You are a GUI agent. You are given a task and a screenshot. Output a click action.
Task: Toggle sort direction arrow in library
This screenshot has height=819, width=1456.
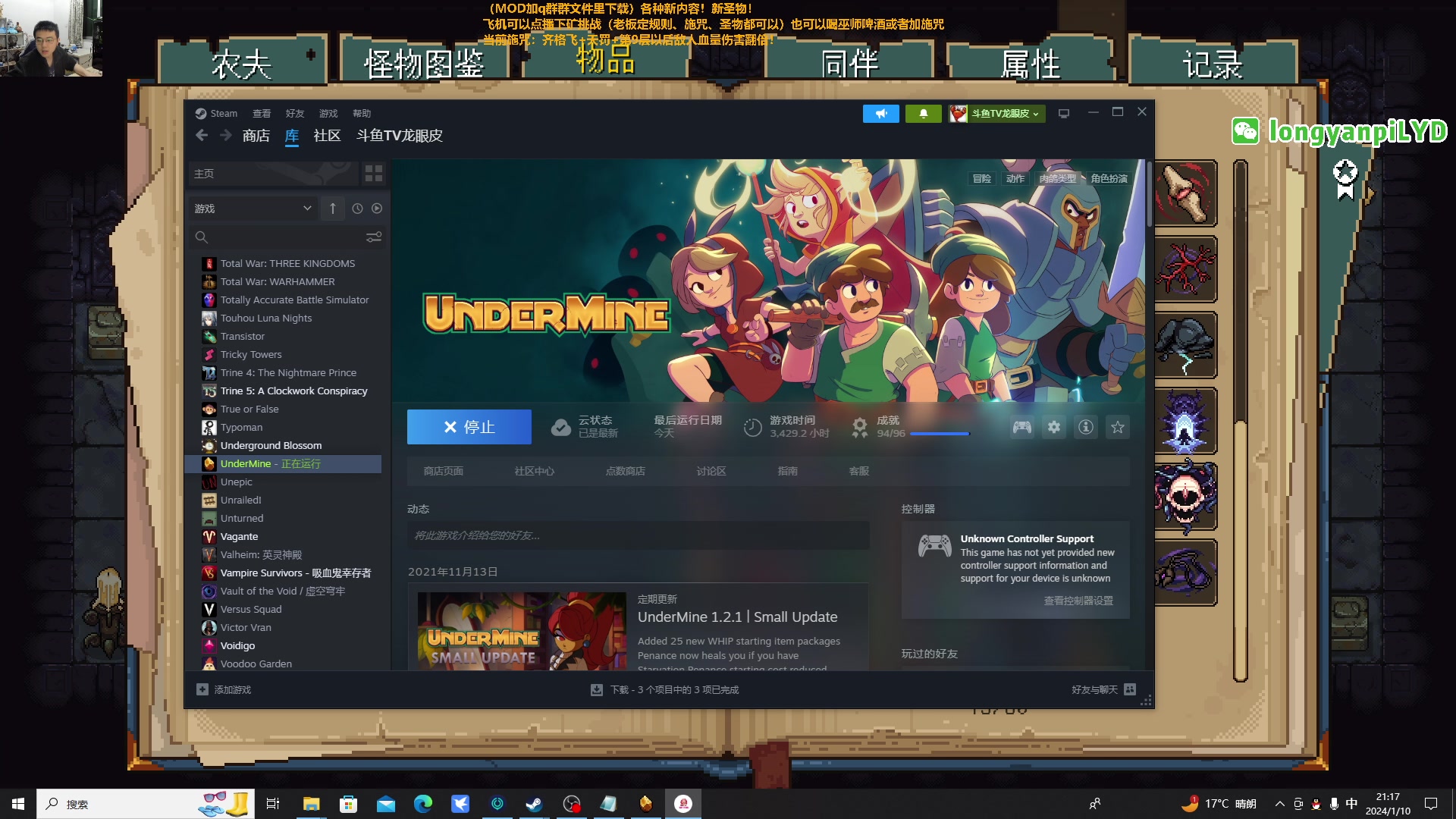[x=332, y=209]
